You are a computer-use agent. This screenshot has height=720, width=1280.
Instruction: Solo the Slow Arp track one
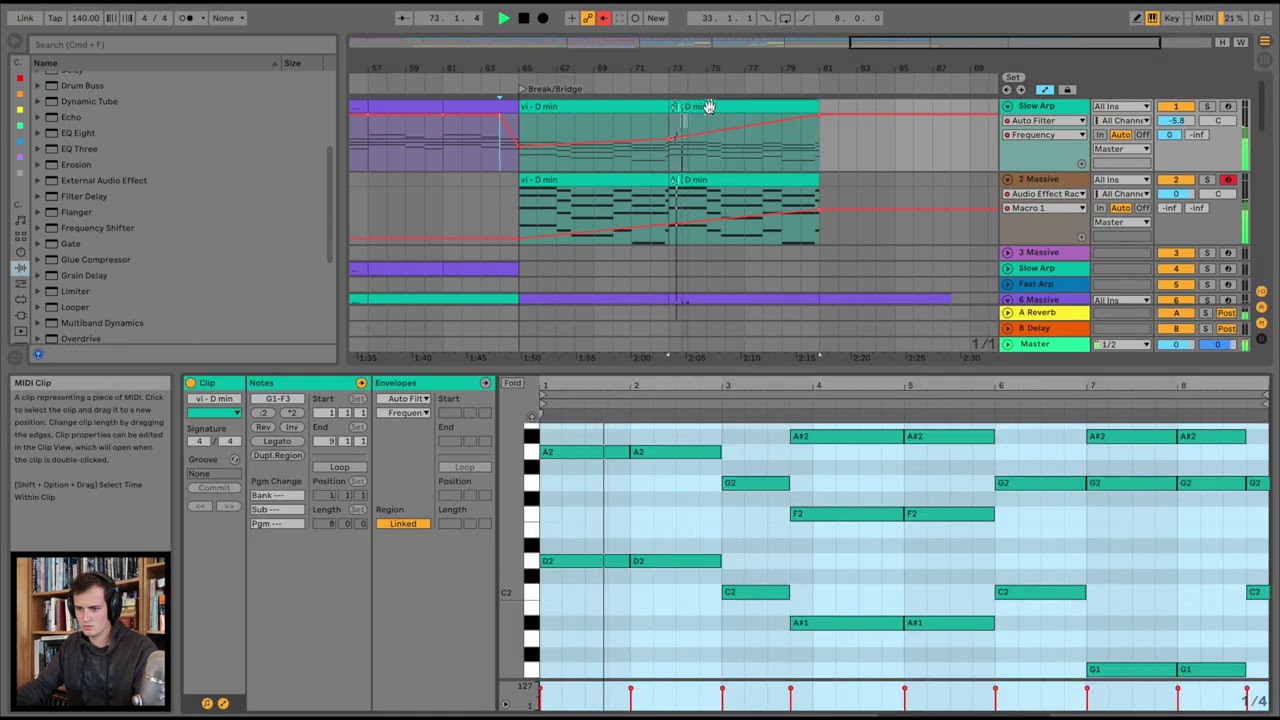click(x=1207, y=106)
